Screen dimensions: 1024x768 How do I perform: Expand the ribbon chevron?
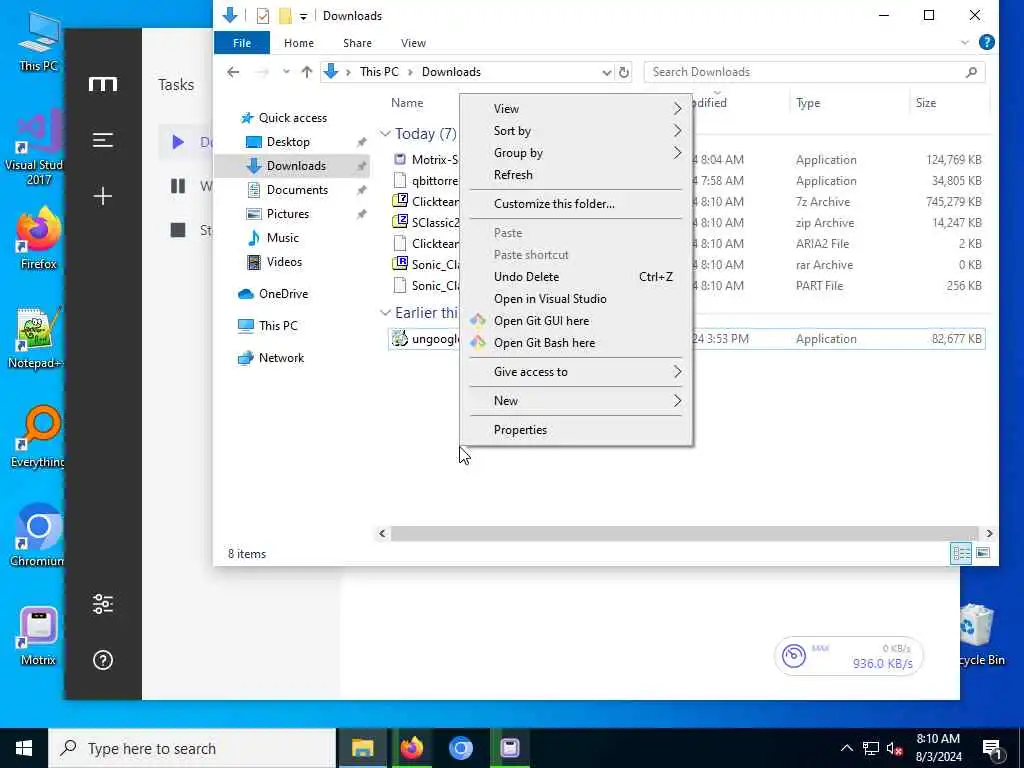coord(965,42)
